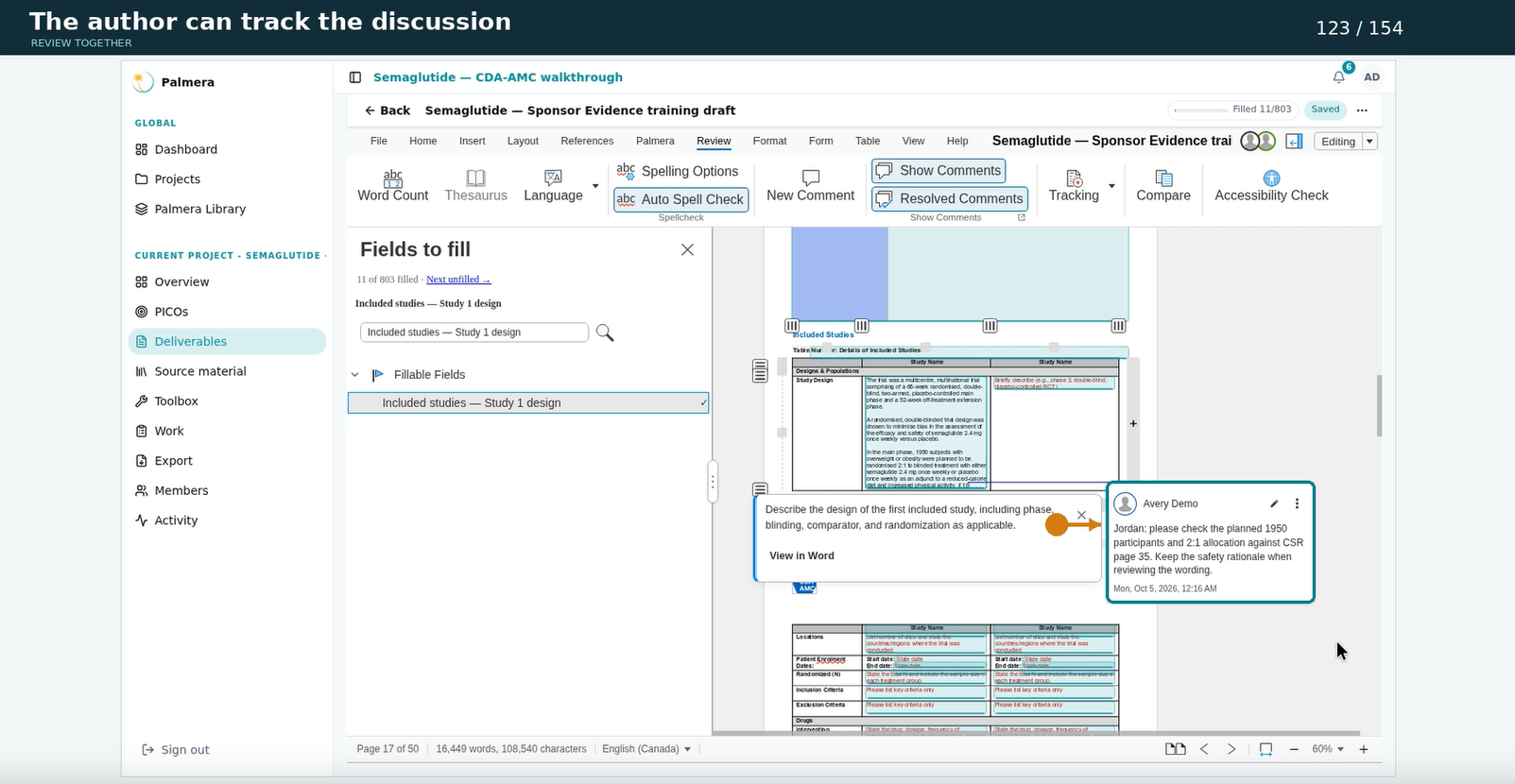Open the Thesaurus tool
1515x784 pixels.
(475, 186)
